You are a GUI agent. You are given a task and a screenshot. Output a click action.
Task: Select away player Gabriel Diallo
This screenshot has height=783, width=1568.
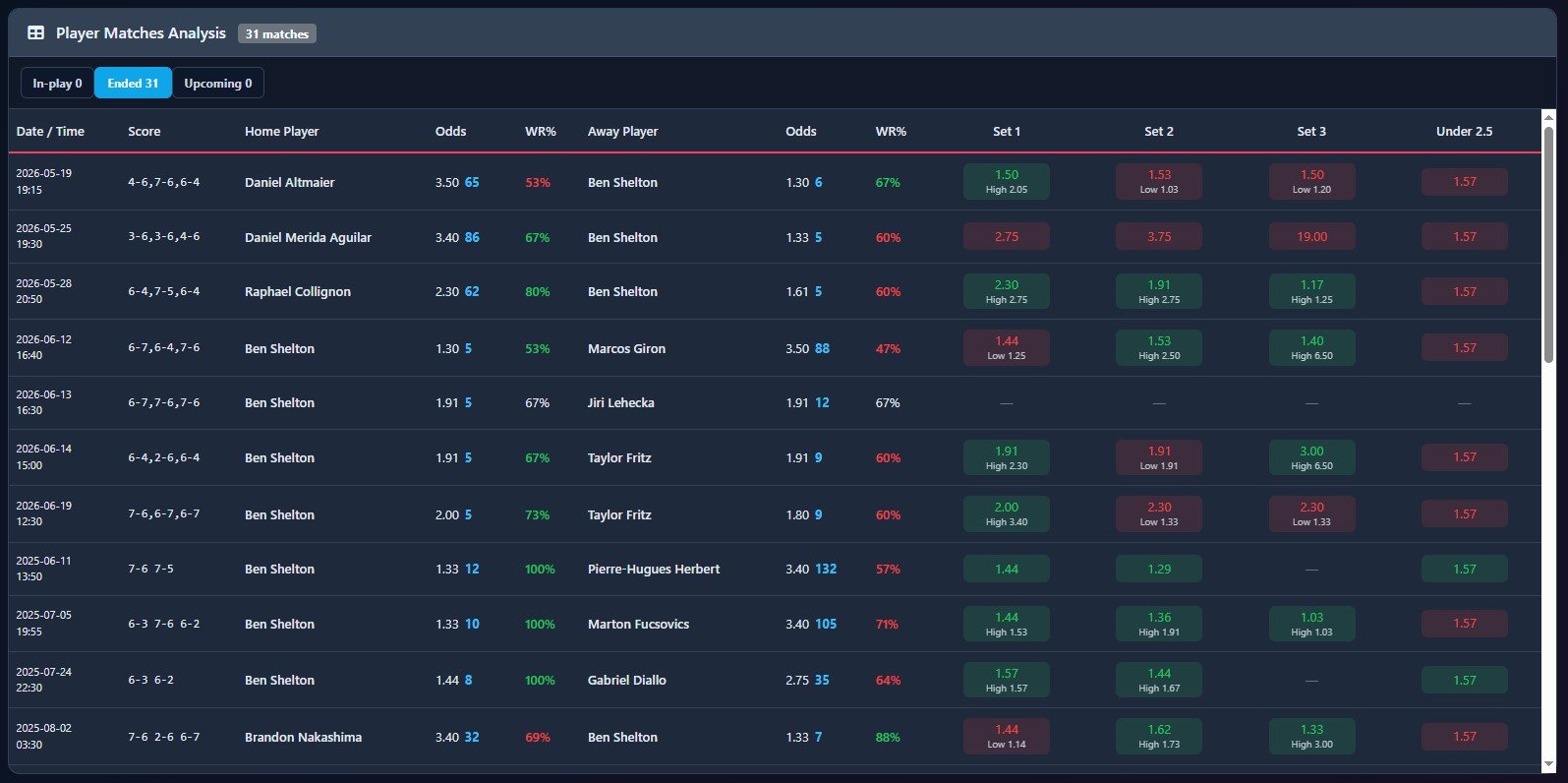tap(627, 681)
